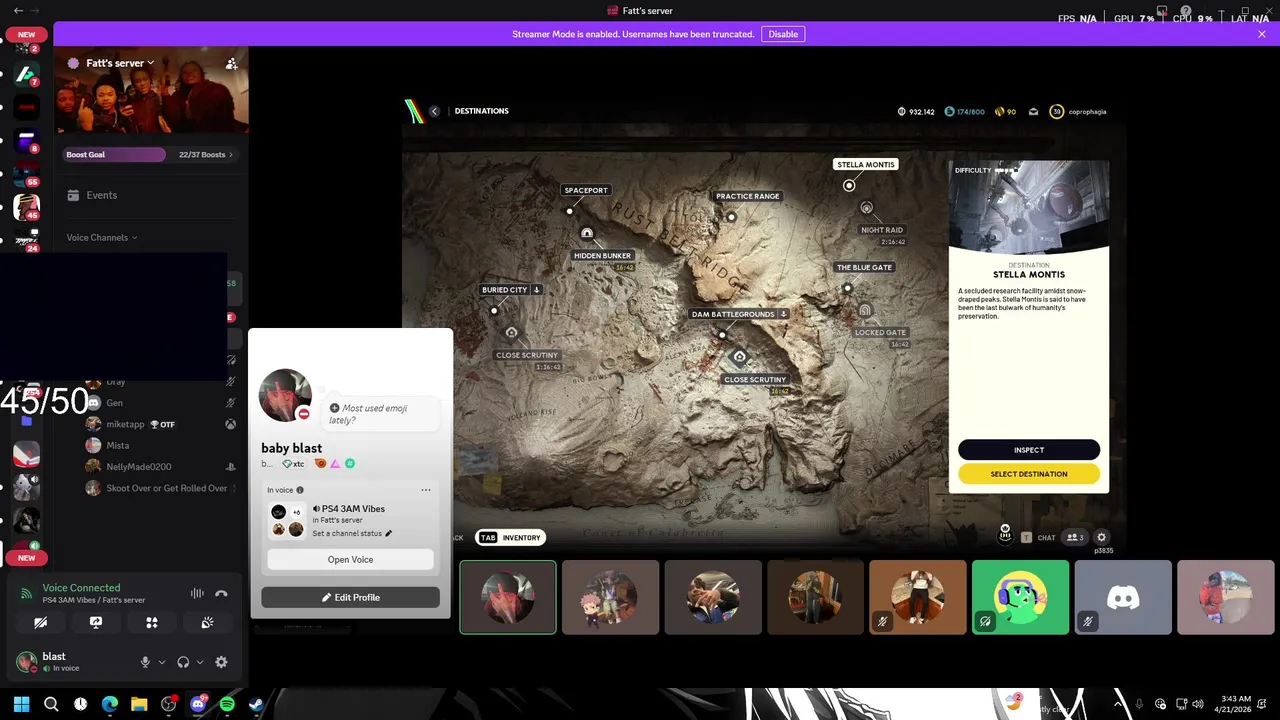Disable Streamer Mode in banner
Screen dimensions: 1280x720
click(x=783, y=34)
